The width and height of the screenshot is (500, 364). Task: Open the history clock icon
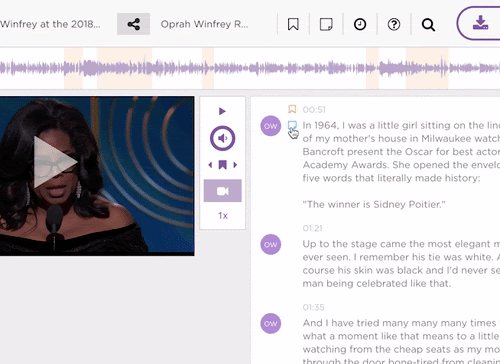pos(360,24)
